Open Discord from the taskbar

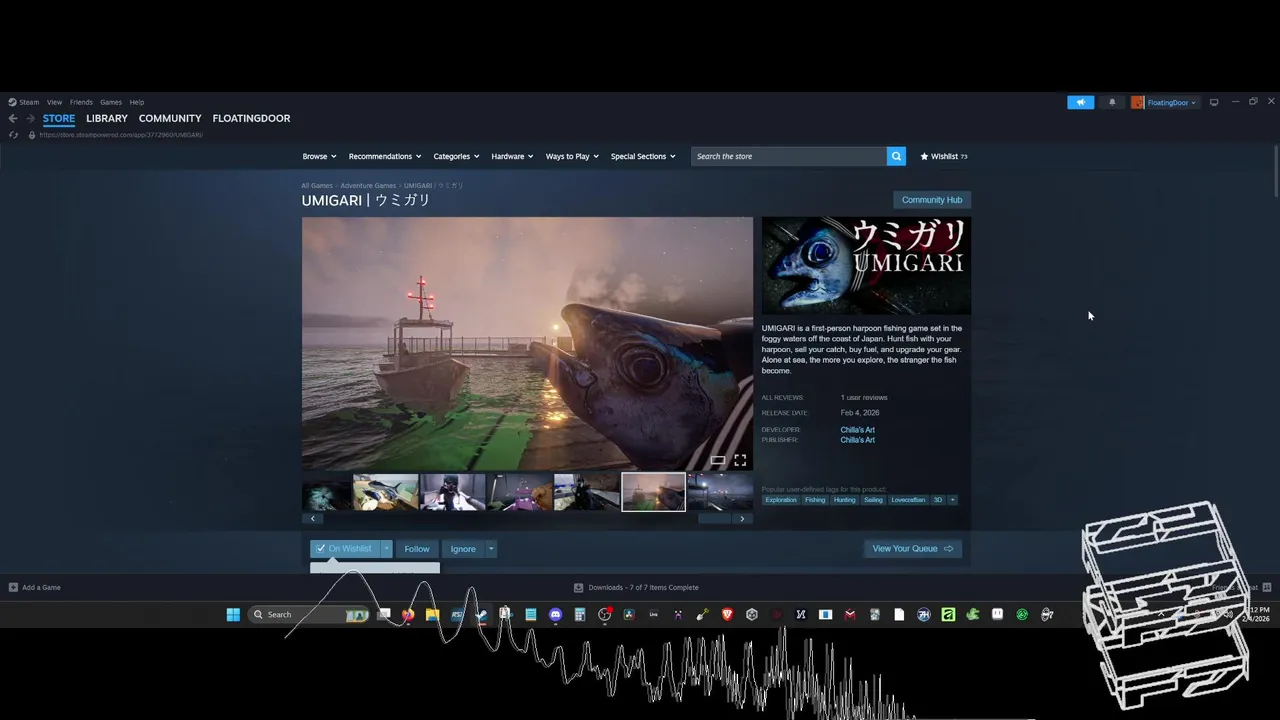click(556, 614)
